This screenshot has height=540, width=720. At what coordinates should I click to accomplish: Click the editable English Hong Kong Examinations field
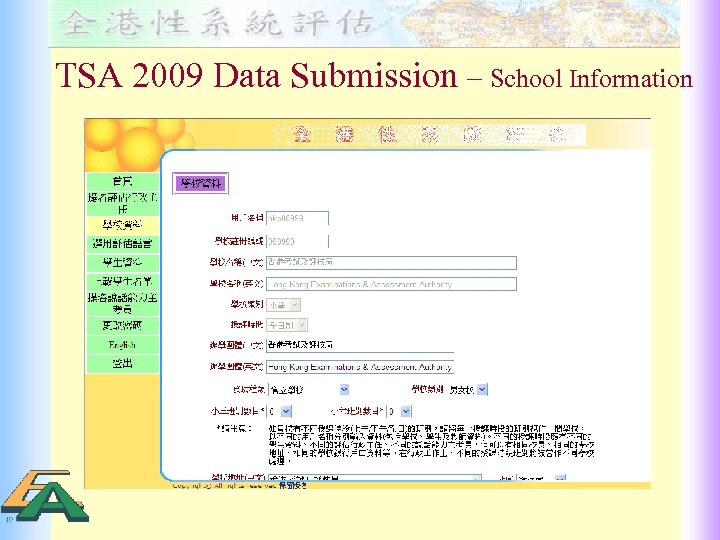click(360, 367)
